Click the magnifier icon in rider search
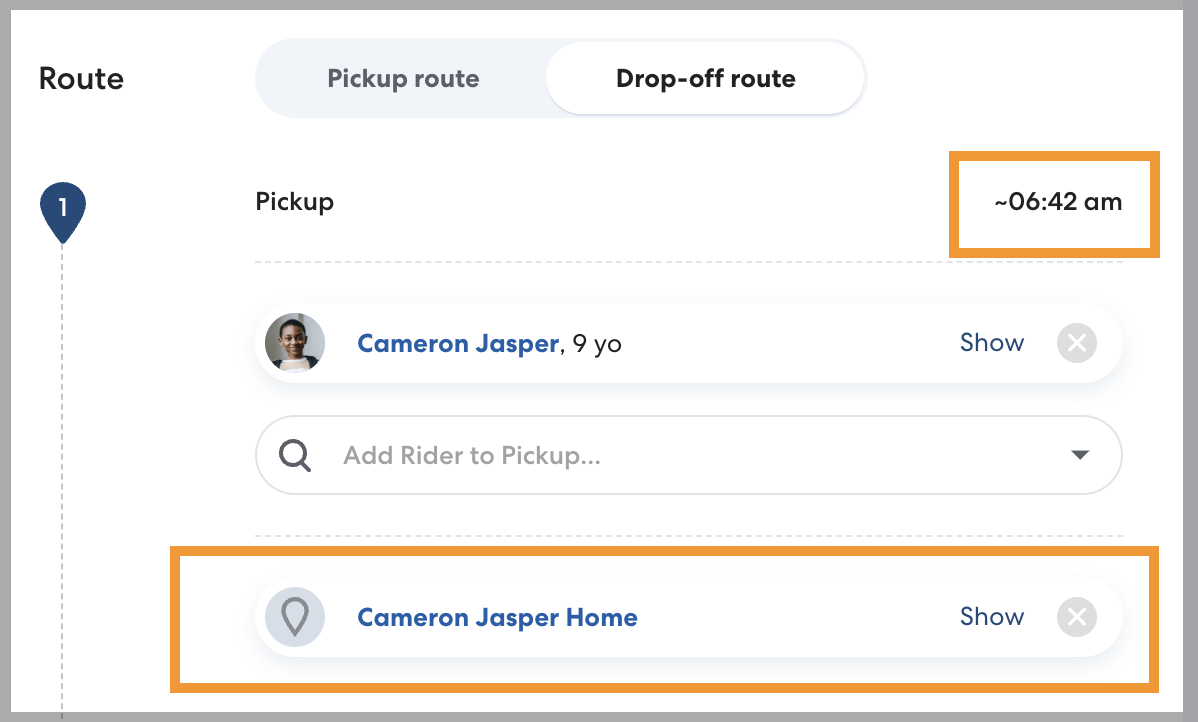The width and height of the screenshot is (1198, 722). (294, 456)
